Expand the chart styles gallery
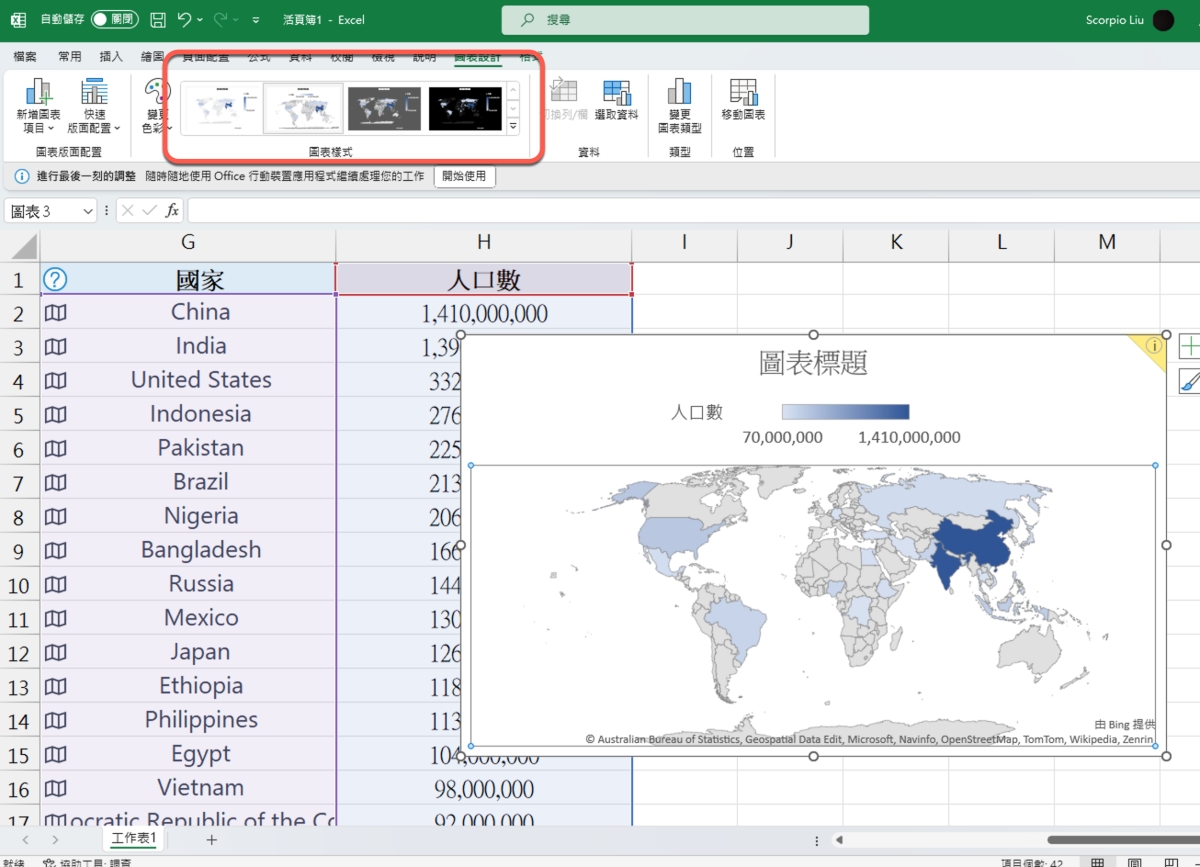Viewport: 1200px width, 867px height. (x=513, y=127)
